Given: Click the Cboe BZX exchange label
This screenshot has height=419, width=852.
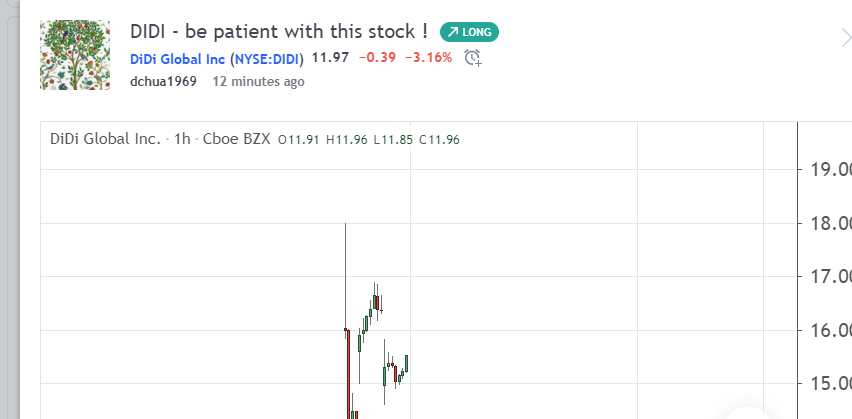Looking at the screenshot, I should (236, 139).
